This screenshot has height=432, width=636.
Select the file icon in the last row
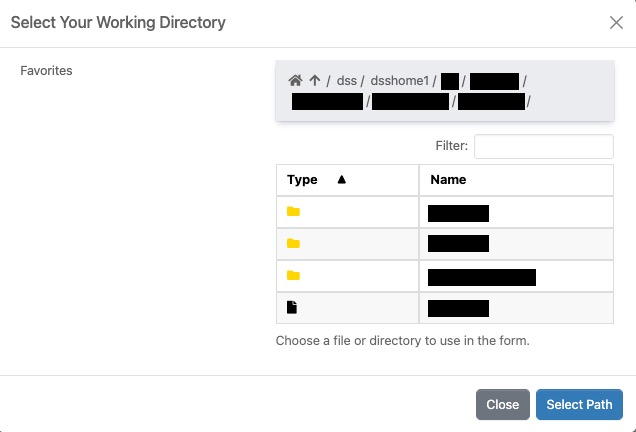click(293, 308)
